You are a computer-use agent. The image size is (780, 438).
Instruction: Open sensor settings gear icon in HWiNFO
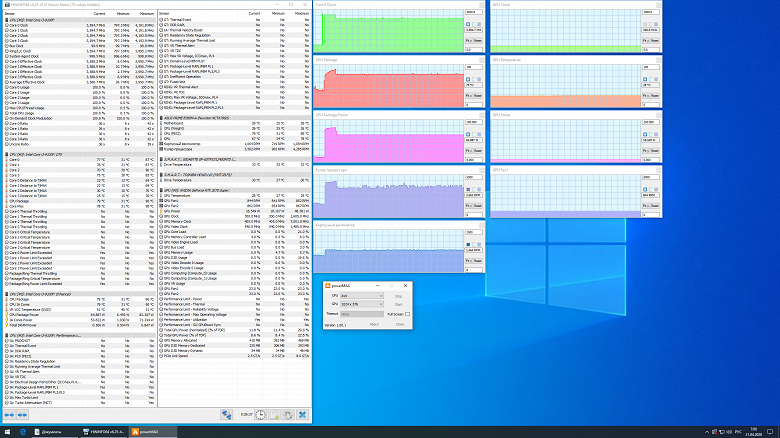[x=288, y=415]
